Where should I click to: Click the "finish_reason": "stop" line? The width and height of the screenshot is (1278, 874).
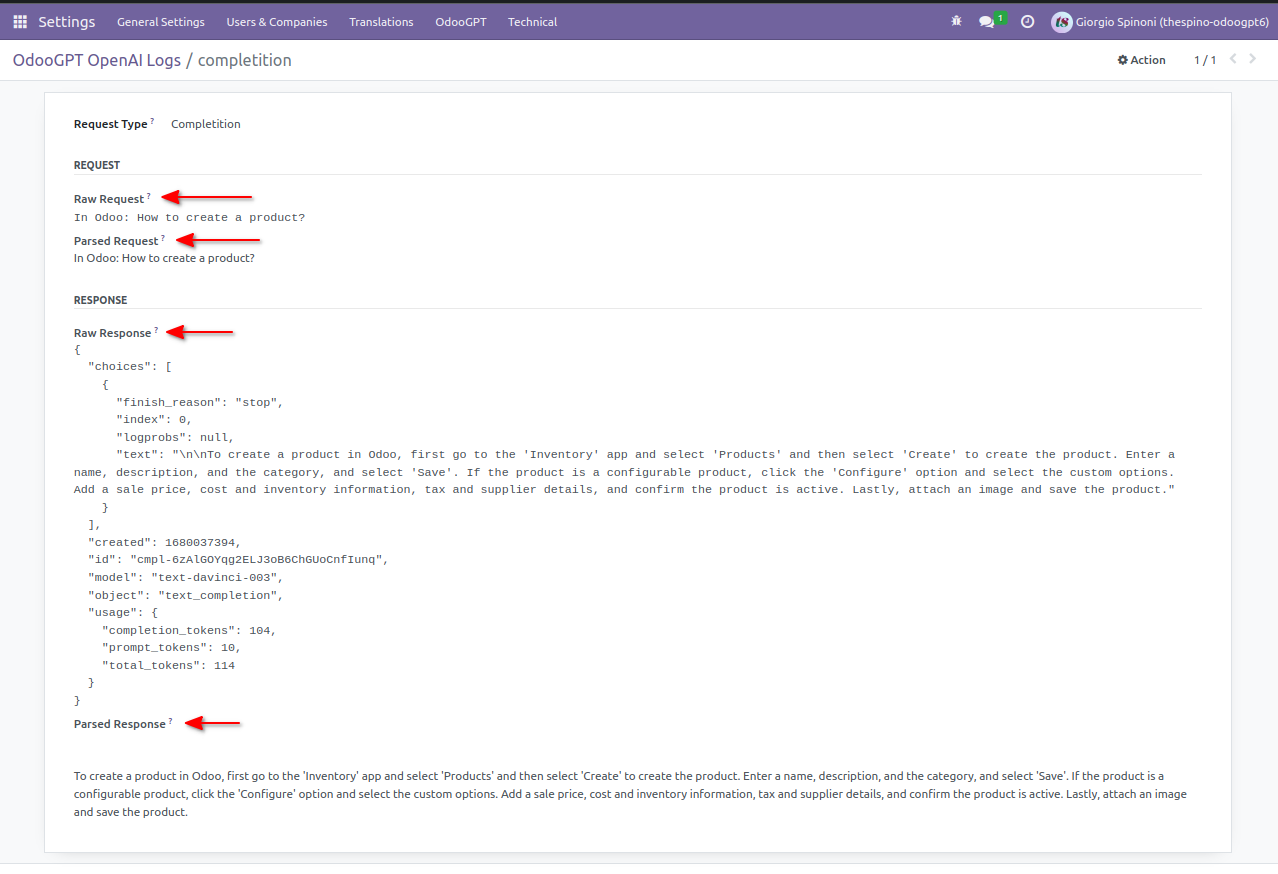tap(200, 402)
